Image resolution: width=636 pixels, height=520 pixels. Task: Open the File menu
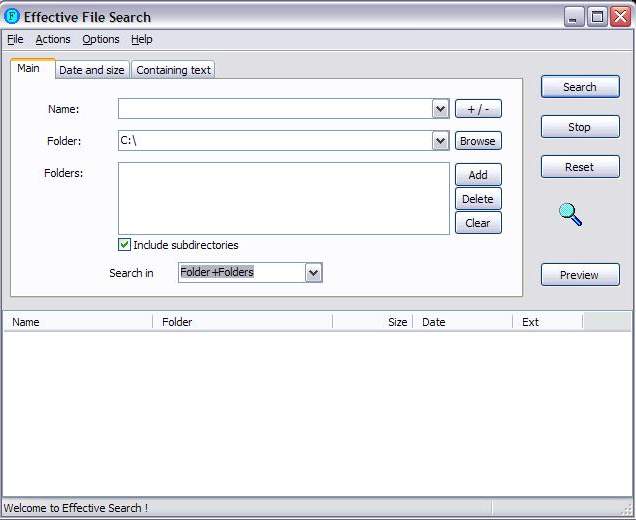pyautogui.click(x=15, y=39)
